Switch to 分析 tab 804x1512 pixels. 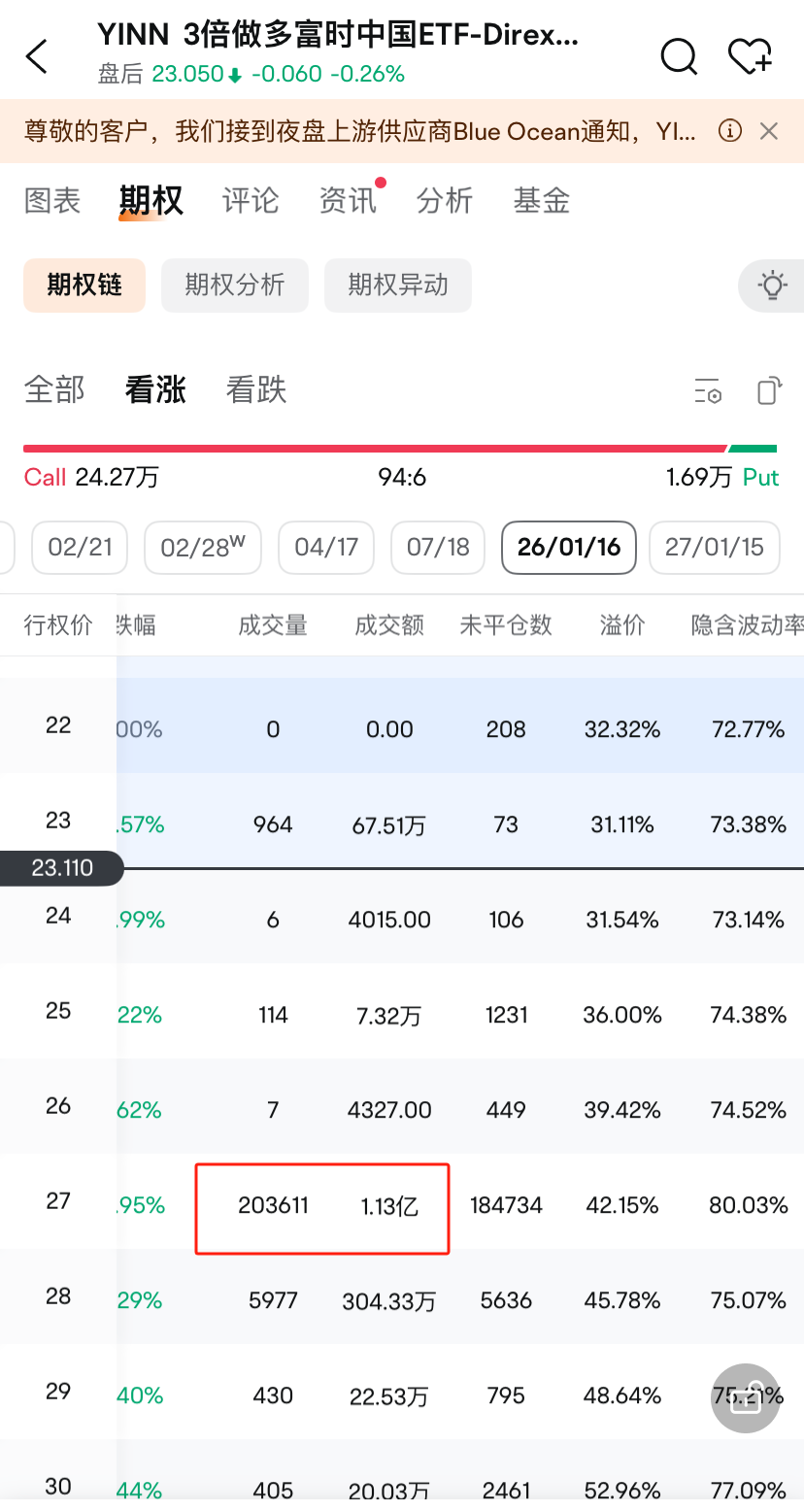point(445,201)
